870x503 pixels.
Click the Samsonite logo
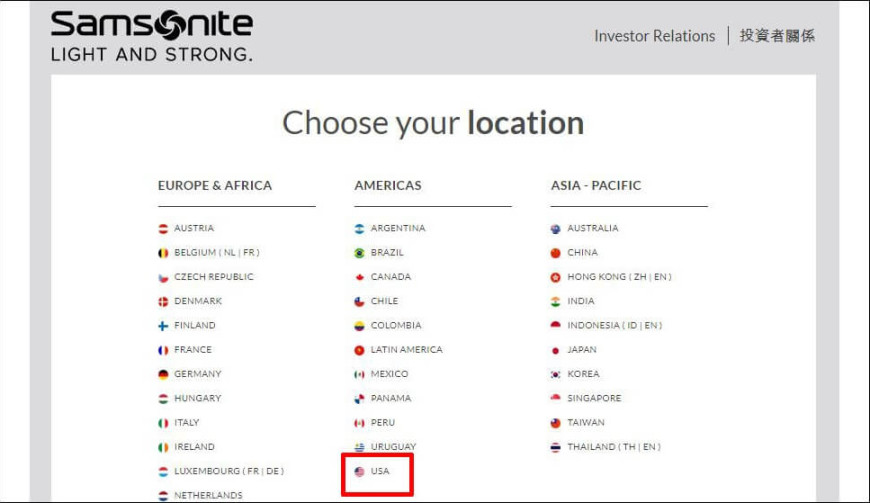tap(151, 35)
